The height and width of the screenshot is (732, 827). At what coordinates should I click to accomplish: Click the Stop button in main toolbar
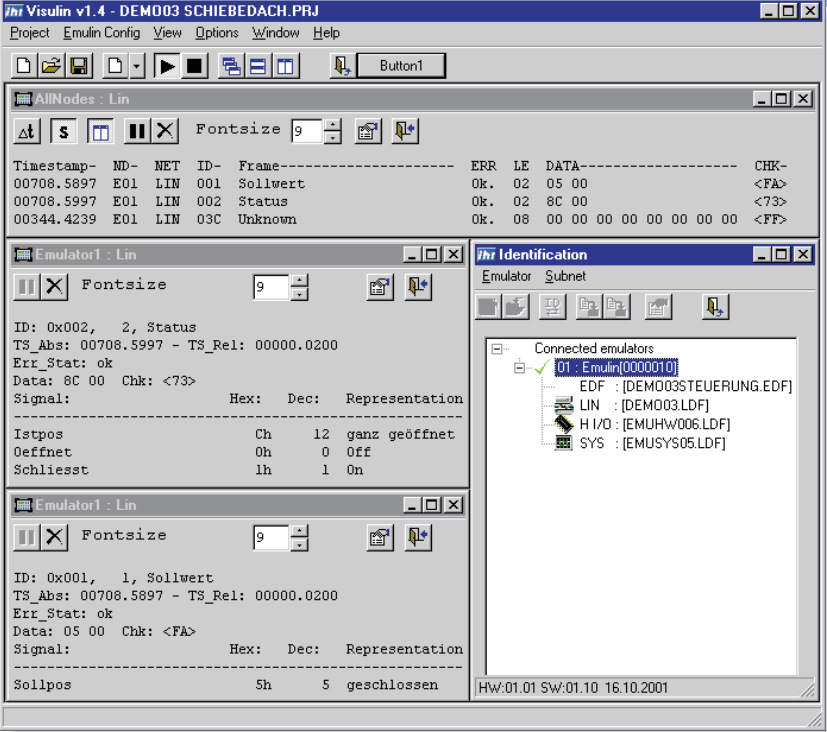(194, 66)
